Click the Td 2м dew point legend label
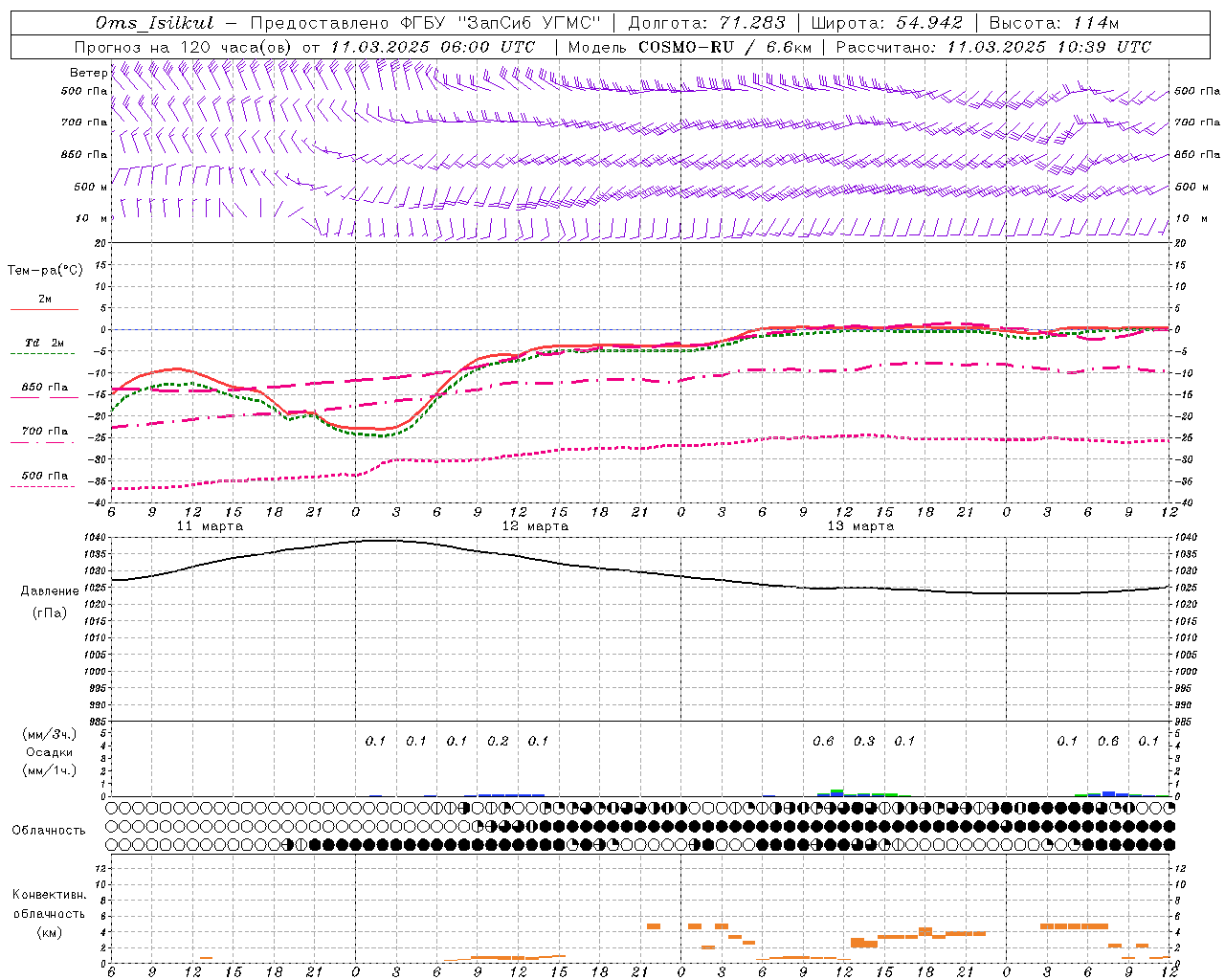This screenshot has width=1225, height=980. (45, 343)
